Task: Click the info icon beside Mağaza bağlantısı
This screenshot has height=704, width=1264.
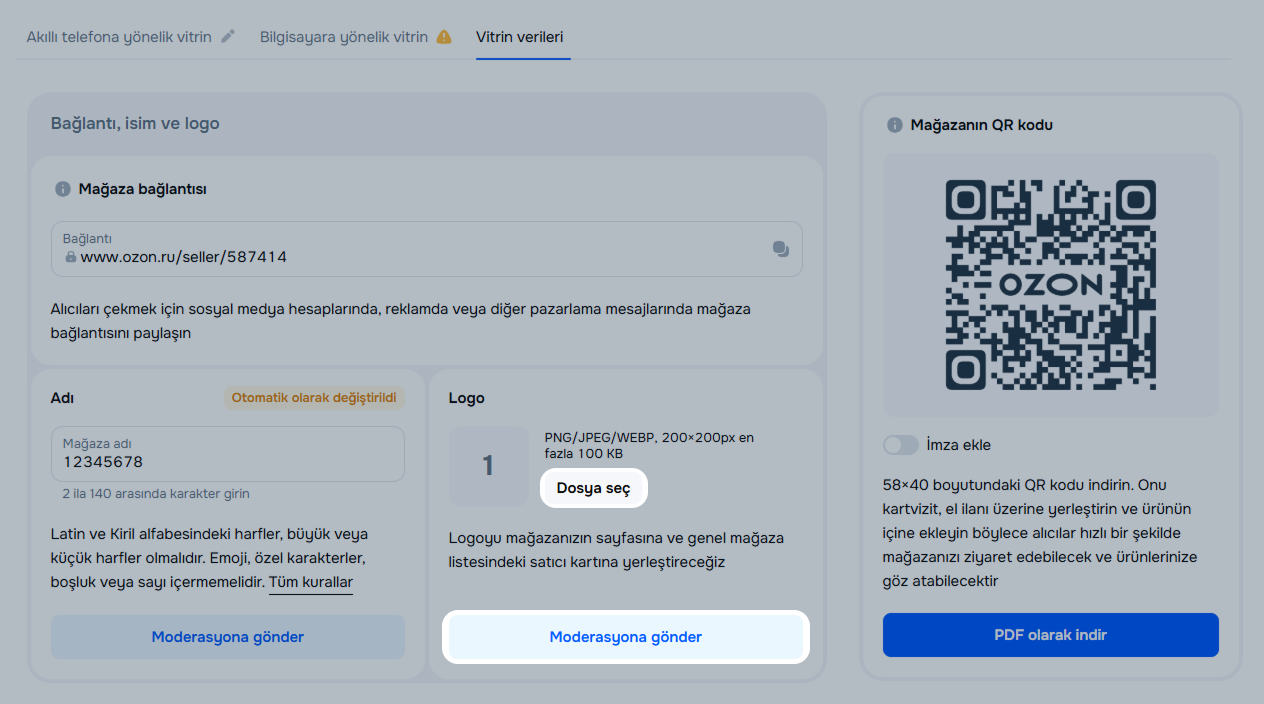Action: click(x=63, y=188)
